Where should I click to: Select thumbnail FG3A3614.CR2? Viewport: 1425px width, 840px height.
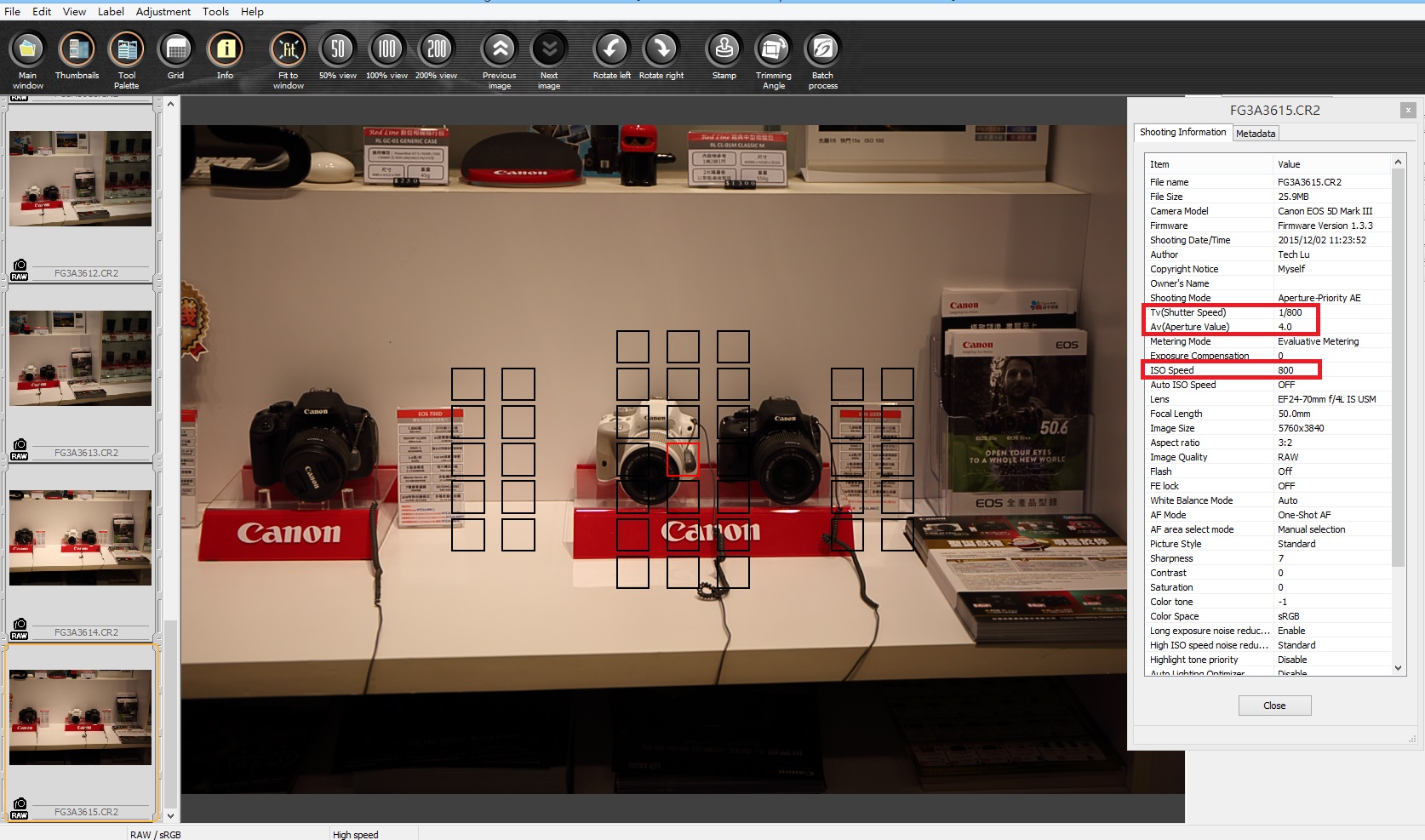tap(80, 538)
